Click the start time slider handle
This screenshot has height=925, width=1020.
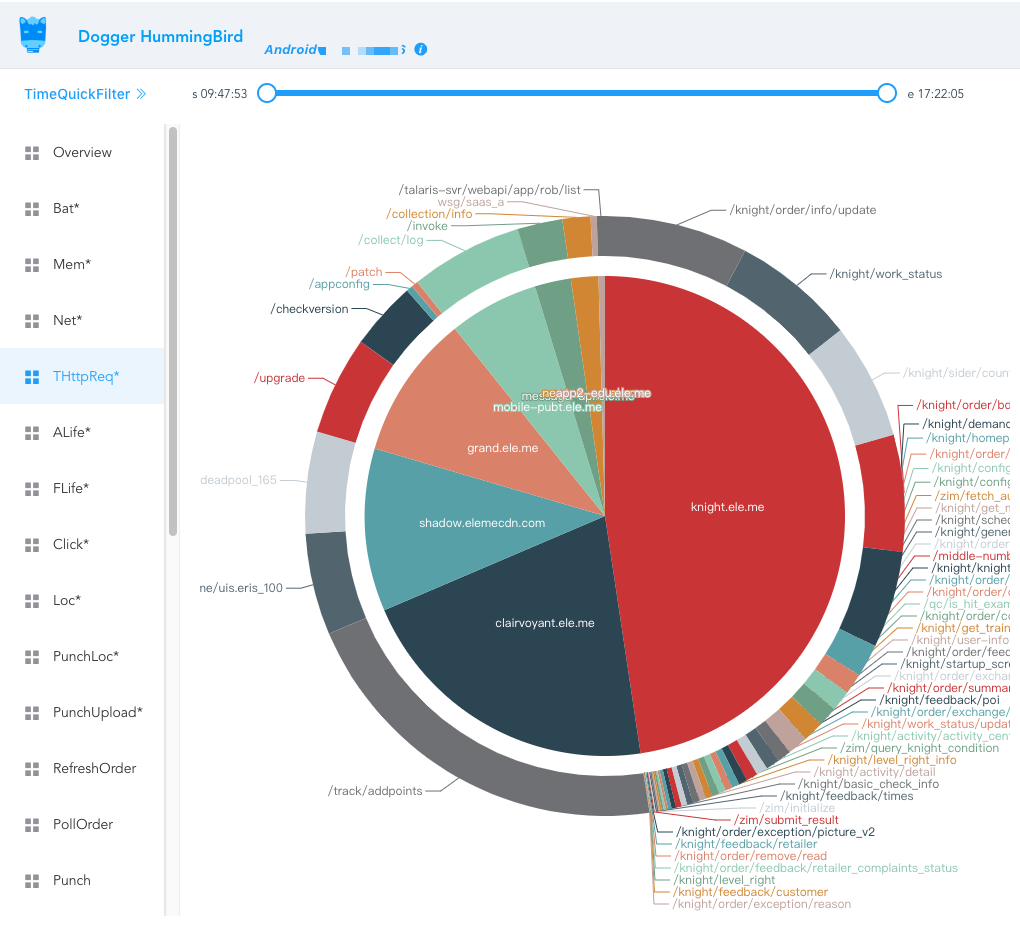pyautogui.click(x=267, y=94)
